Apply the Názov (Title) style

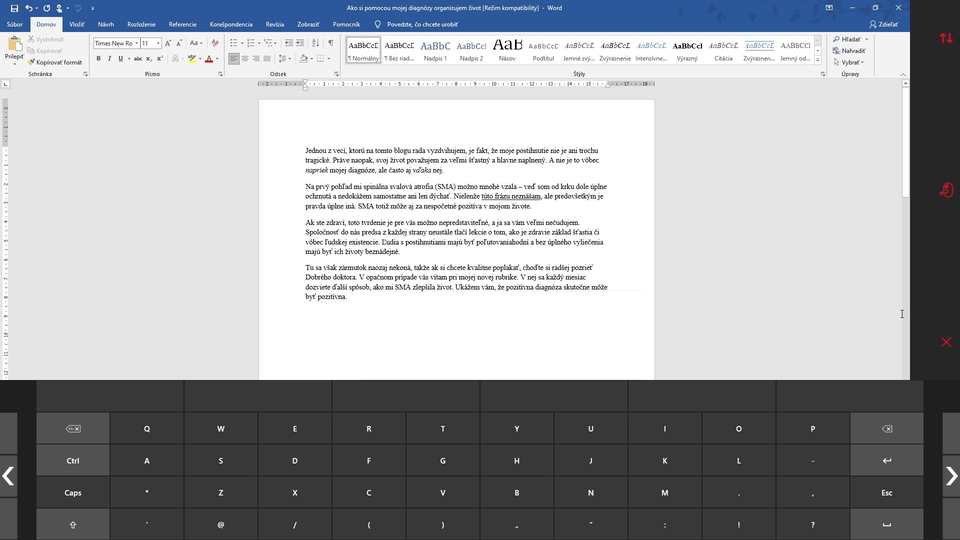click(x=507, y=50)
